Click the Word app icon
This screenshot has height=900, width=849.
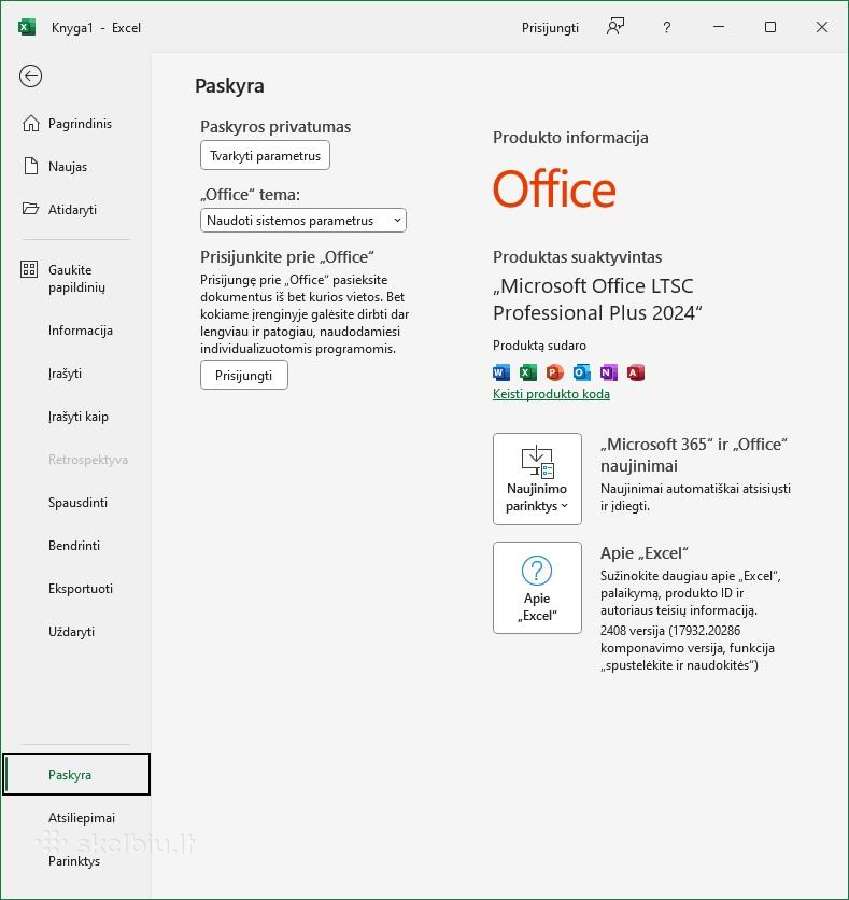click(501, 373)
